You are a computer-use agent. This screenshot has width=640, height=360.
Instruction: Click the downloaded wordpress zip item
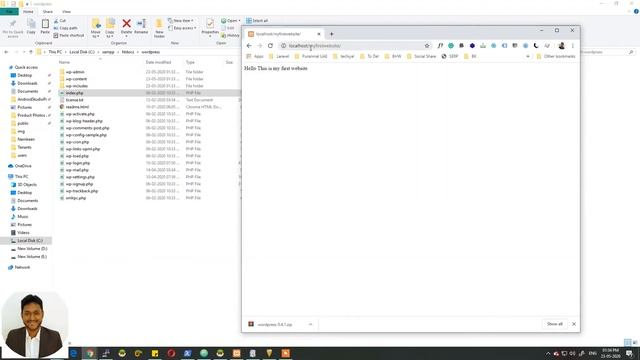275,324
